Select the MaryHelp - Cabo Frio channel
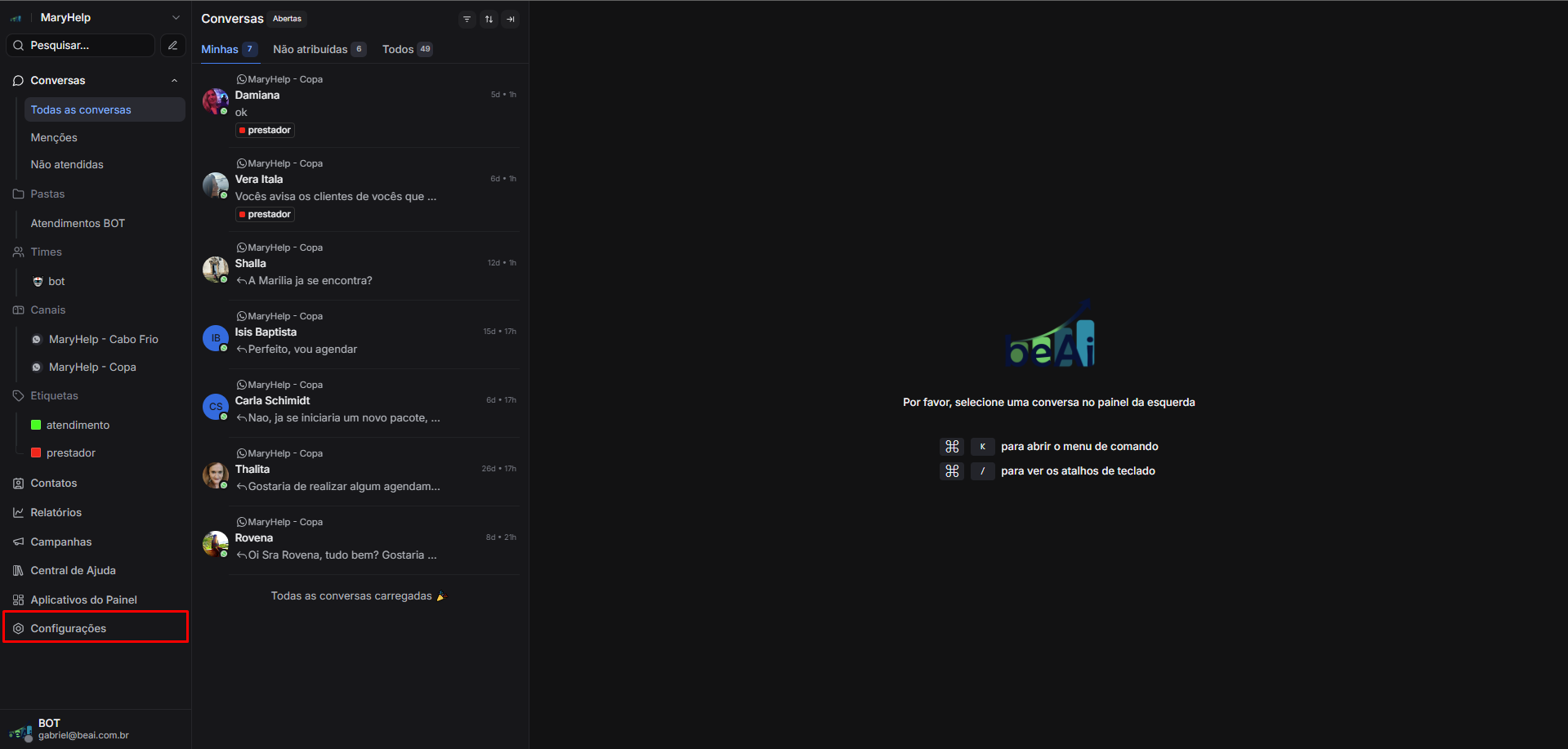 pyautogui.click(x=103, y=339)
